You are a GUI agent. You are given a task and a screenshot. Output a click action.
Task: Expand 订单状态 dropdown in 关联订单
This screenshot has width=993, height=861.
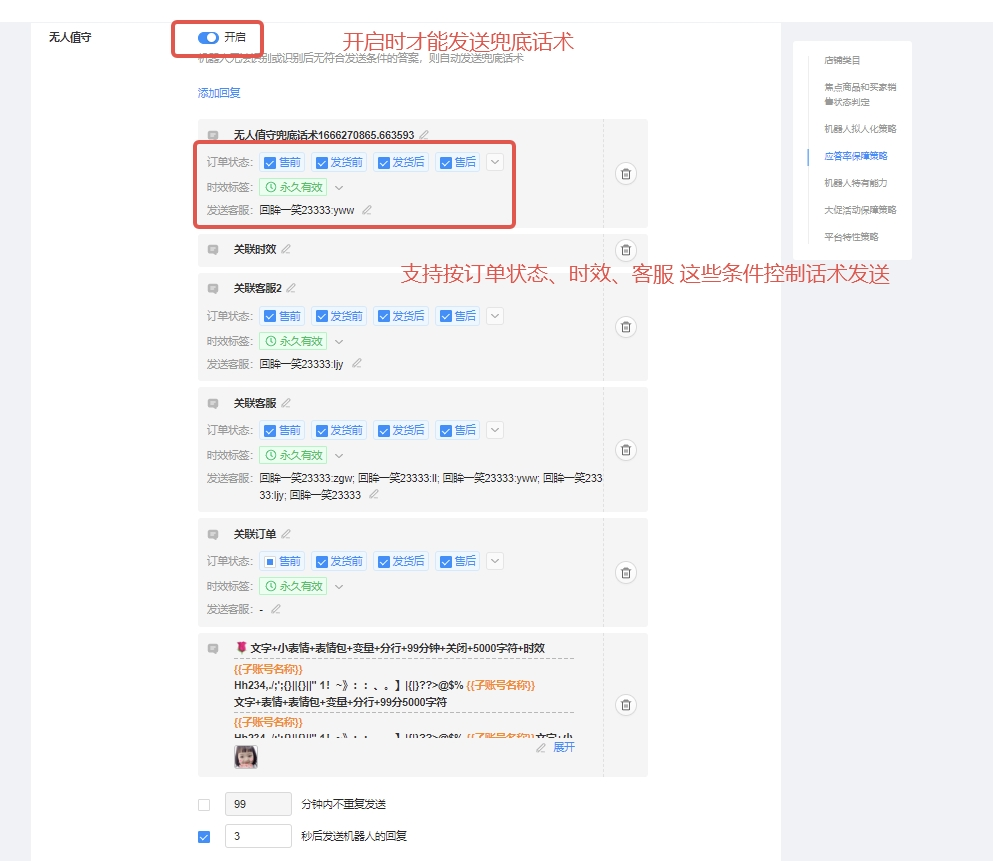click(495, 561)
